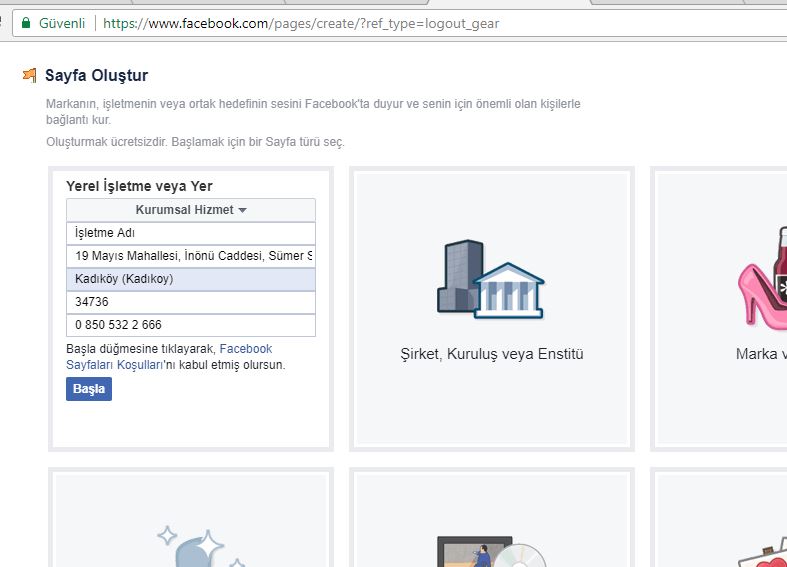Image resolution: width=787 pixels, height=567 pixels.
Task: Click the orange flag icon beside Sayfa Oluştur
Action: 30,75
